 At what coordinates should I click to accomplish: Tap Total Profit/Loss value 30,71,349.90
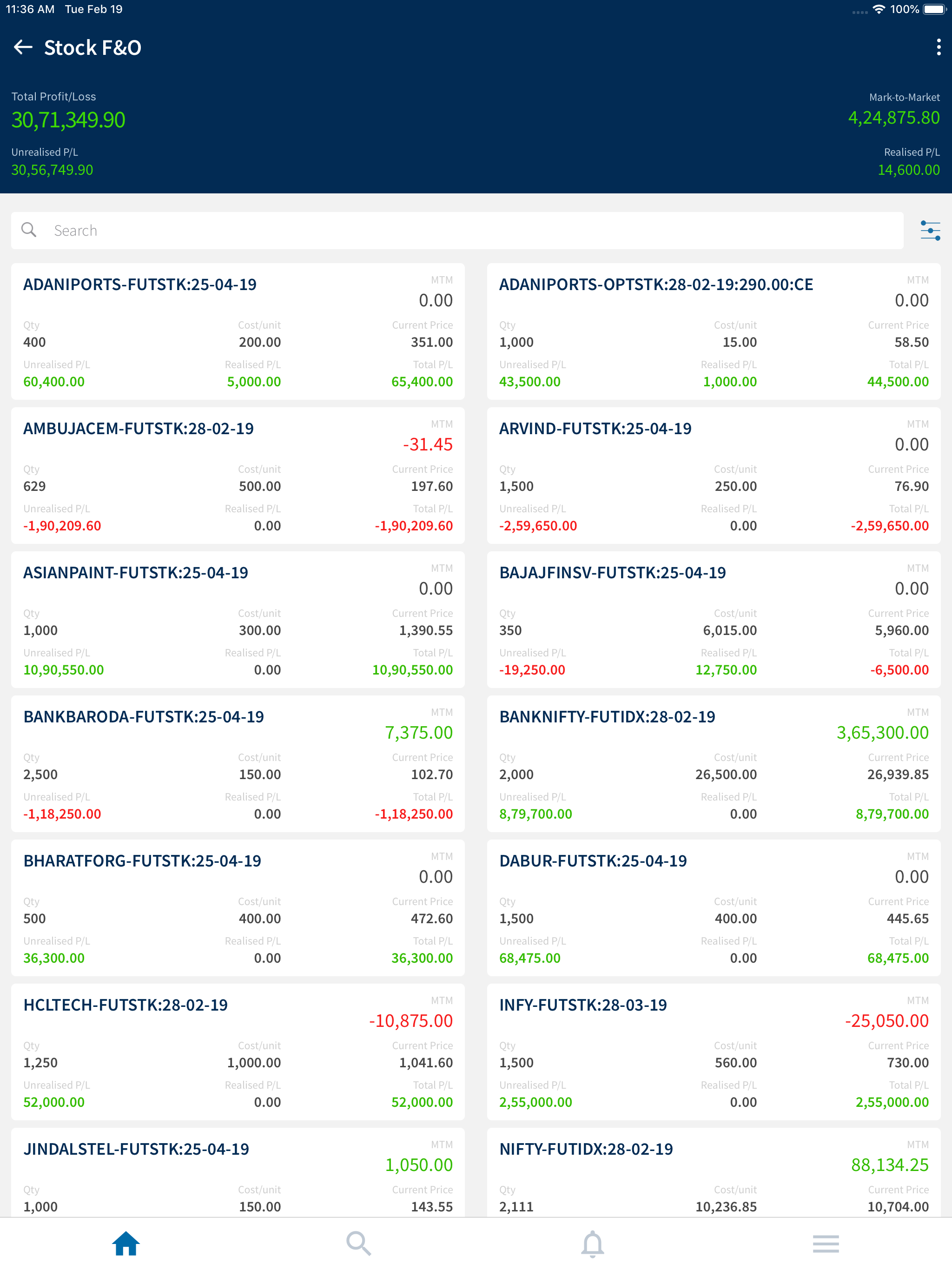(68, 120)
